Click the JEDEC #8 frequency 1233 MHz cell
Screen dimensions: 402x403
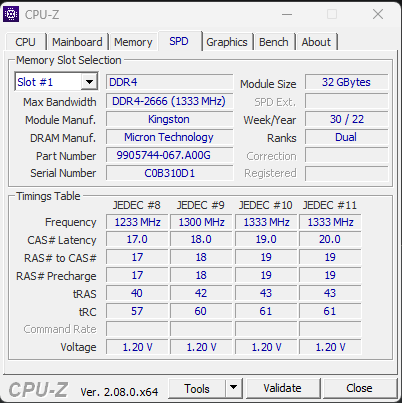(x=137, y=222)
